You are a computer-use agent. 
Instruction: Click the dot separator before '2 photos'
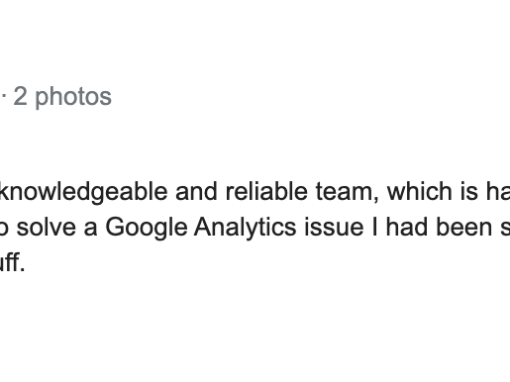4,96
